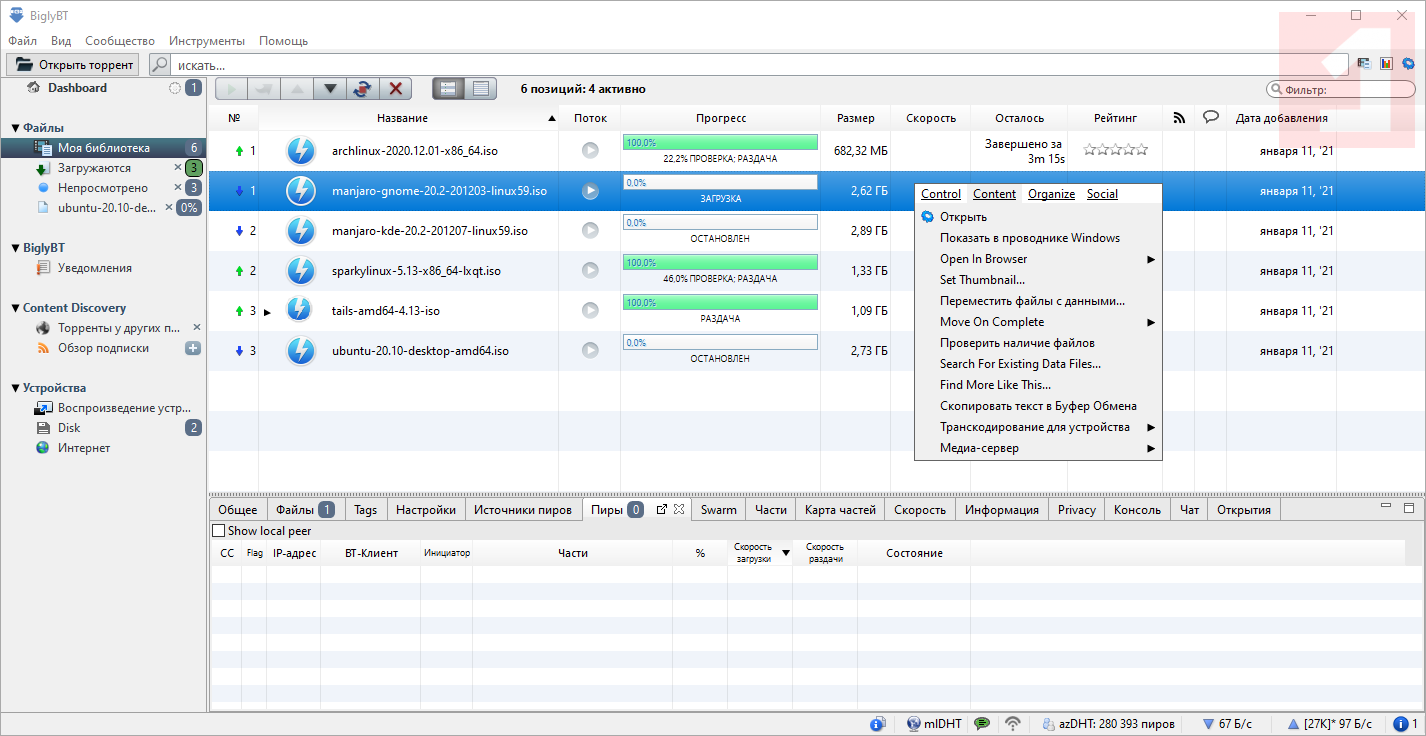The height and width of the screenshot is (736, 1426).
Task: Click the alert info icon at status bar end
Action: pos(1401,724)
